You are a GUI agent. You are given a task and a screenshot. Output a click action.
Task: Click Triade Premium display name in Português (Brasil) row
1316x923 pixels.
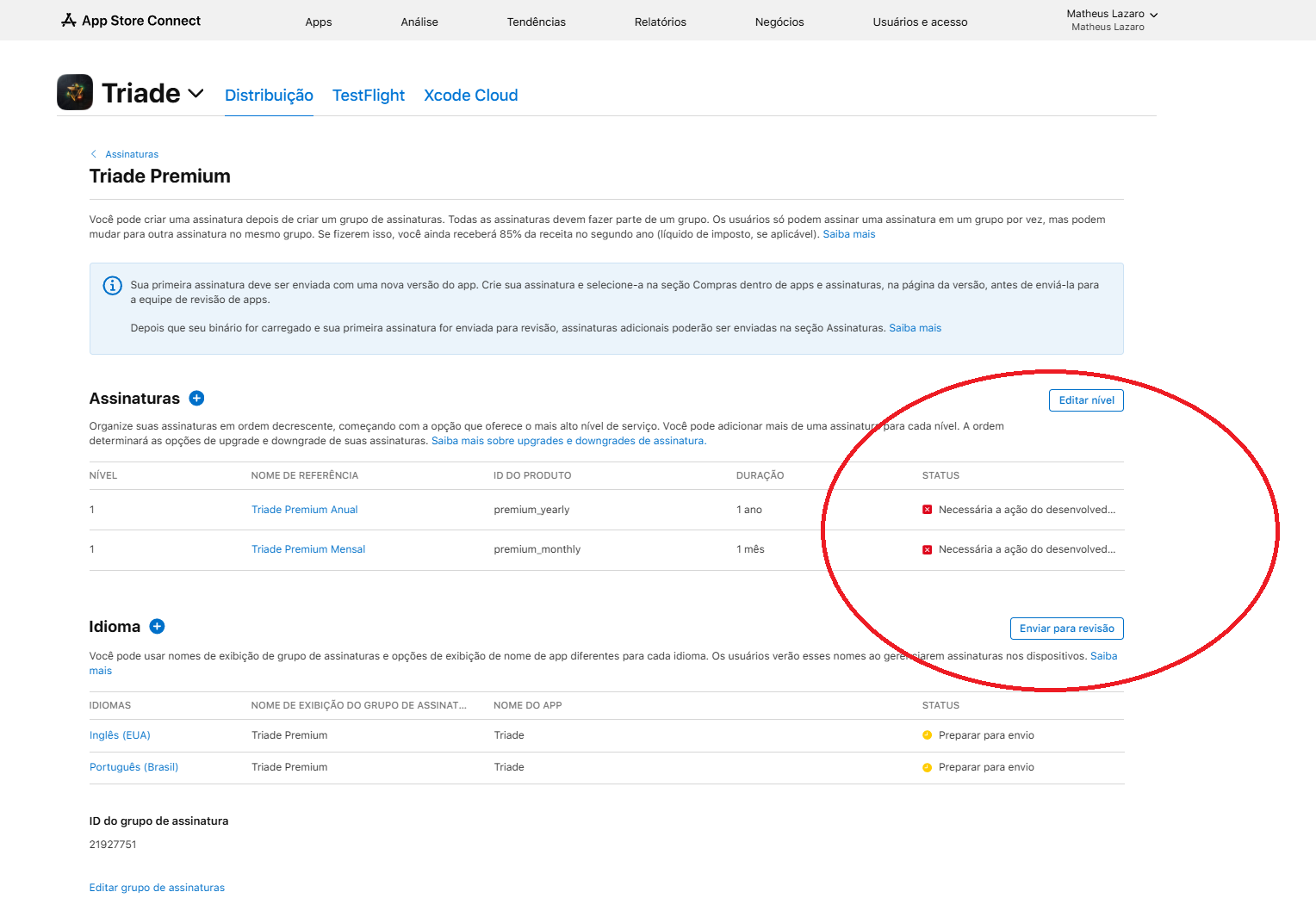[289, 767]
